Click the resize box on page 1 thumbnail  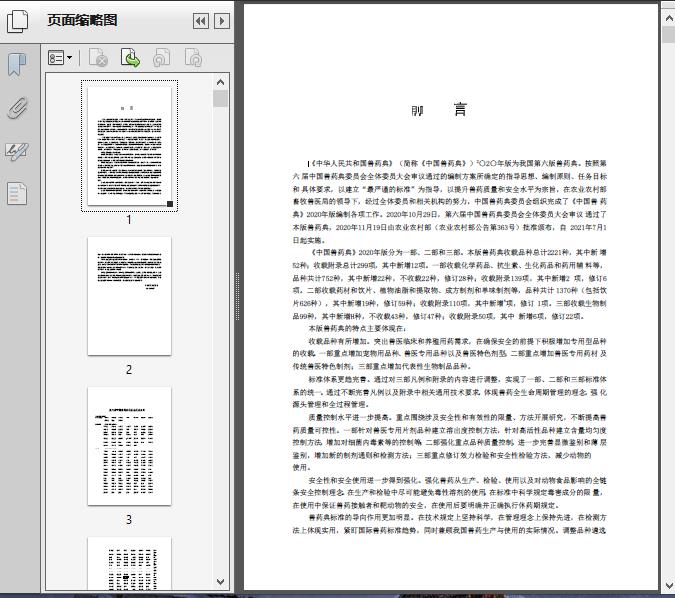click(170, 204)
